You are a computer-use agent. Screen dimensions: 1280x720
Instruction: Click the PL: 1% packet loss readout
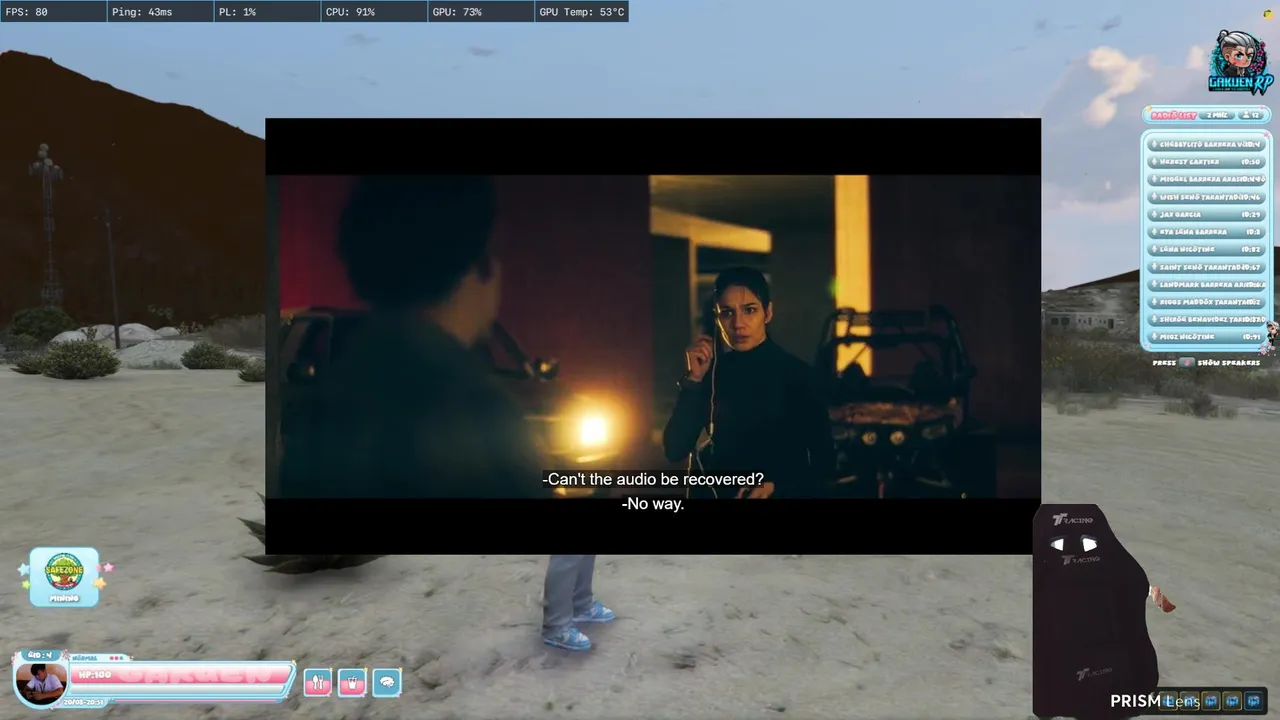pos(267,12)
